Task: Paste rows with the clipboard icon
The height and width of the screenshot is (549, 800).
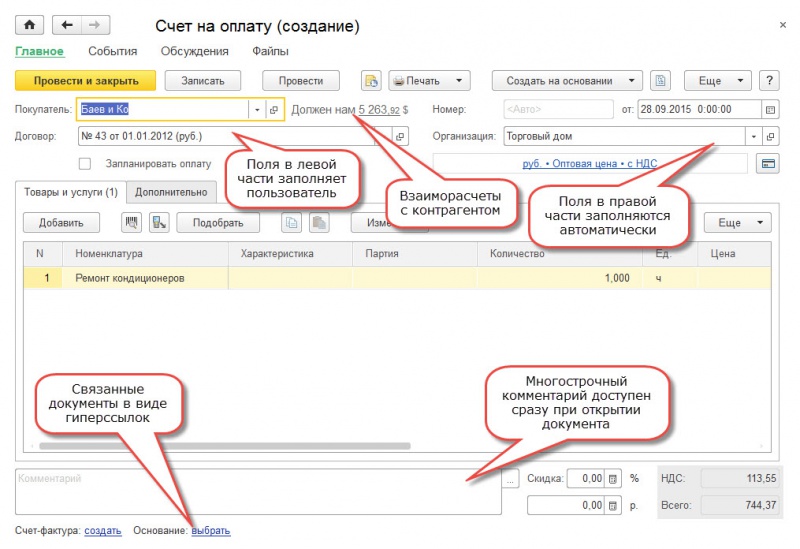Action: (319, 222)
